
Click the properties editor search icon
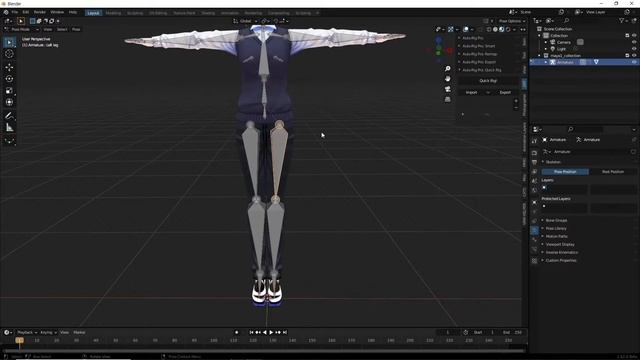pos(571,129)
